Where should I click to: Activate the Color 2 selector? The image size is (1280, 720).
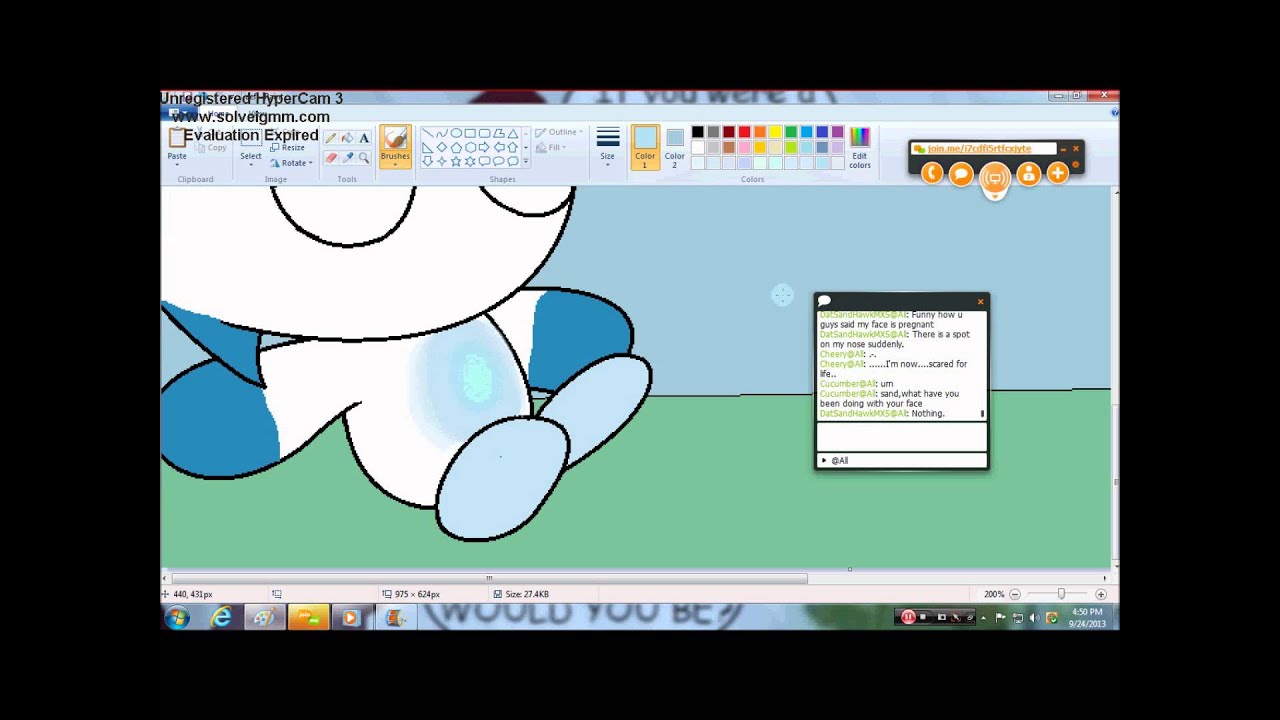(675, 146)
